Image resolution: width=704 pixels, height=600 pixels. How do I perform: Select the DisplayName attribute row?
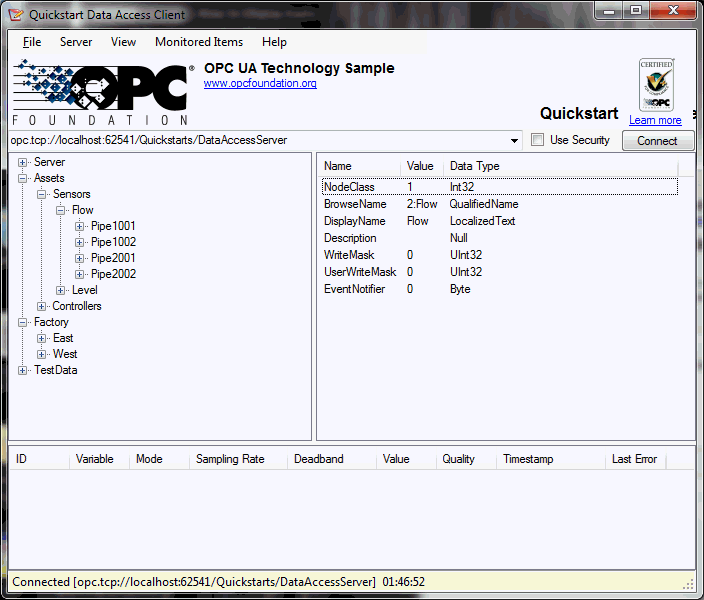(500, 221)
